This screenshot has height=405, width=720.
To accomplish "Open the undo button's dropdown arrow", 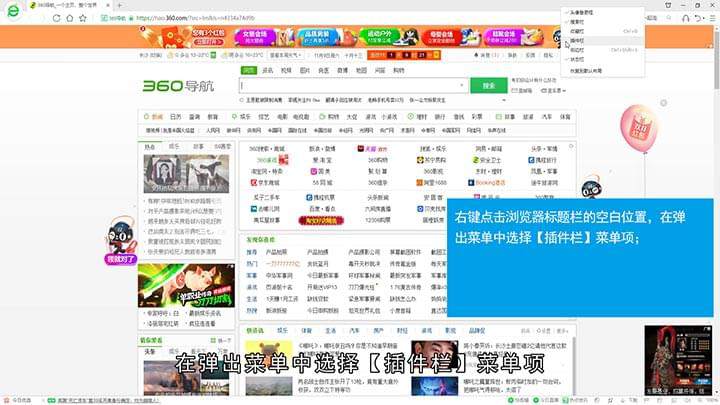I will 703,18.
